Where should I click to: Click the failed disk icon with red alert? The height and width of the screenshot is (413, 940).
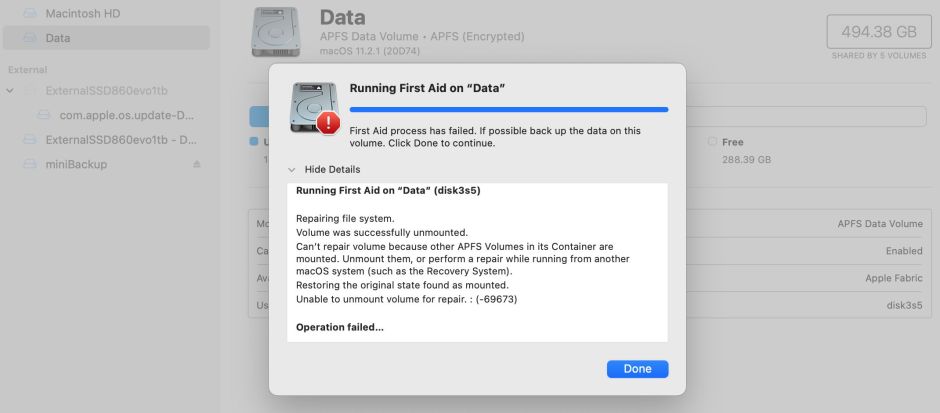pyautogui.click(x=314, y=107)
